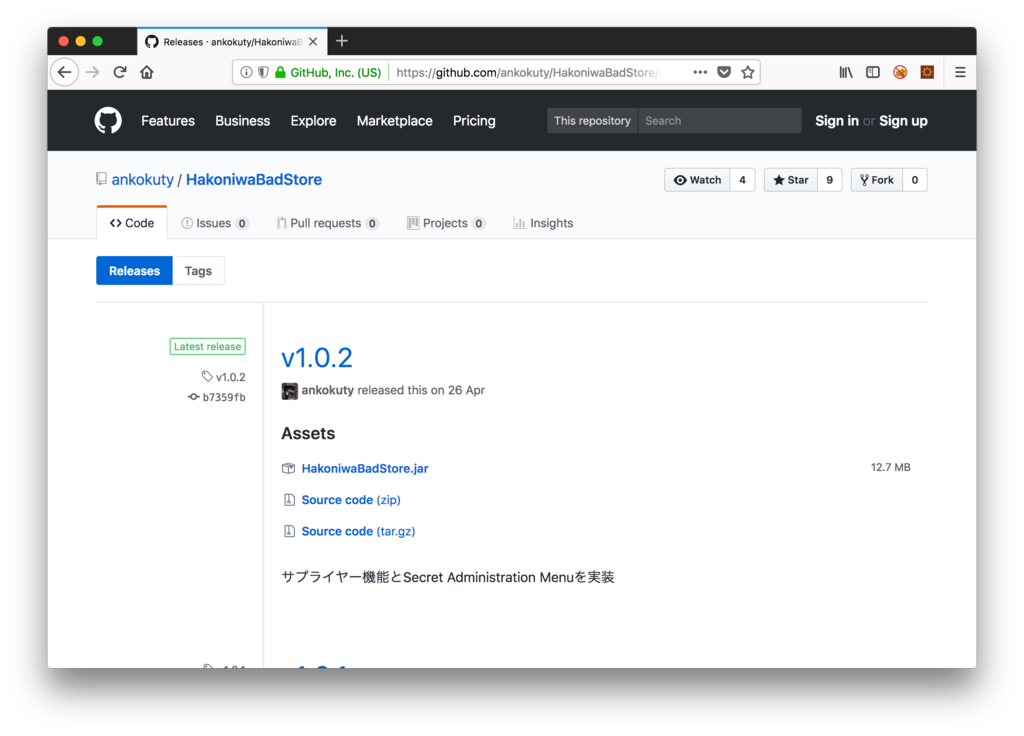
Task: Show sidebars using the sidebar icon
Action: pyautogui.click(x=872, y=72)
